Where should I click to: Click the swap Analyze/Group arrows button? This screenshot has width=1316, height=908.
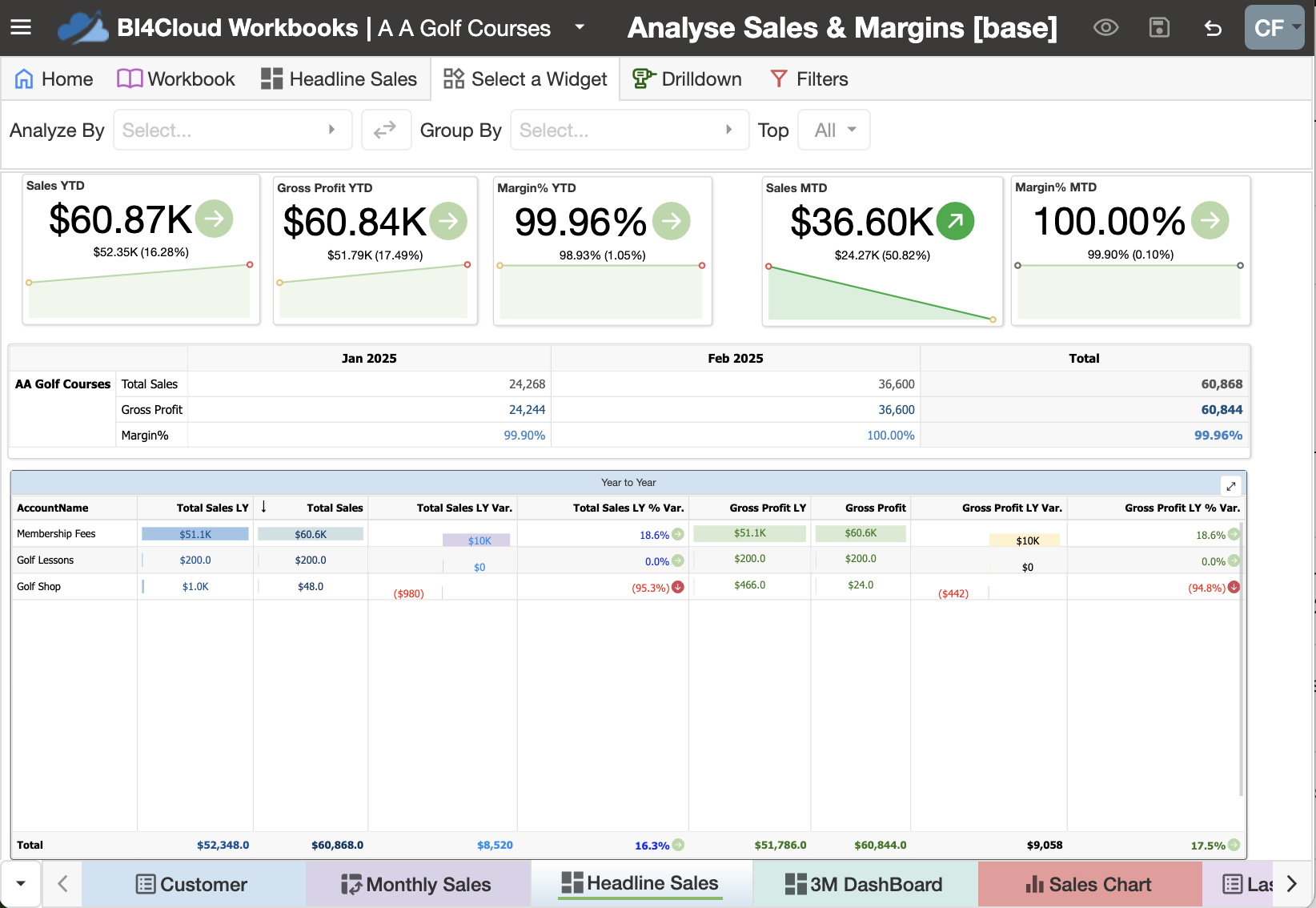click(x=386, y=130)
